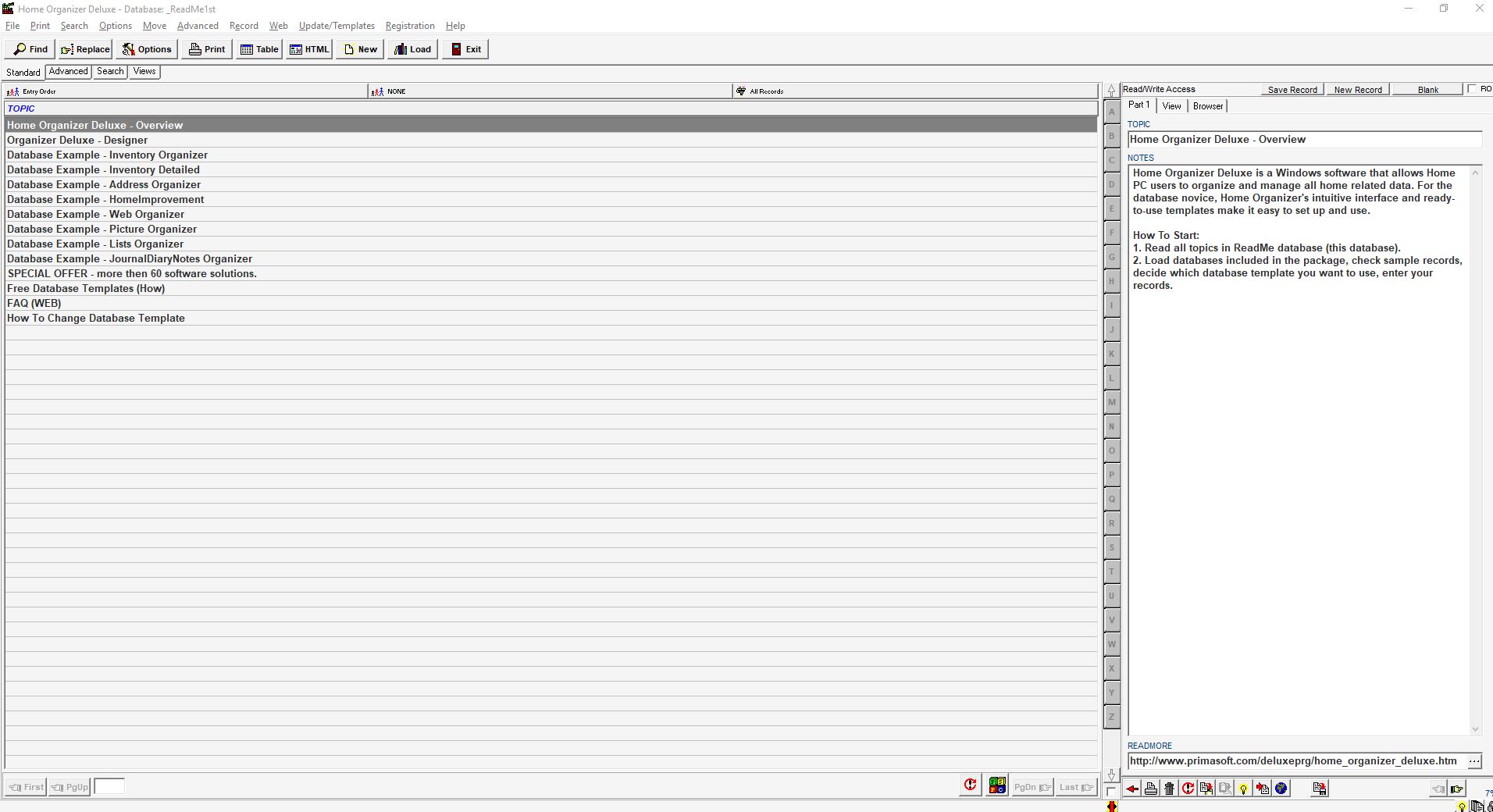Screen dimensions: 1493x812
Task: Click the document with red arrow import icon
Action: (1262, 789)
